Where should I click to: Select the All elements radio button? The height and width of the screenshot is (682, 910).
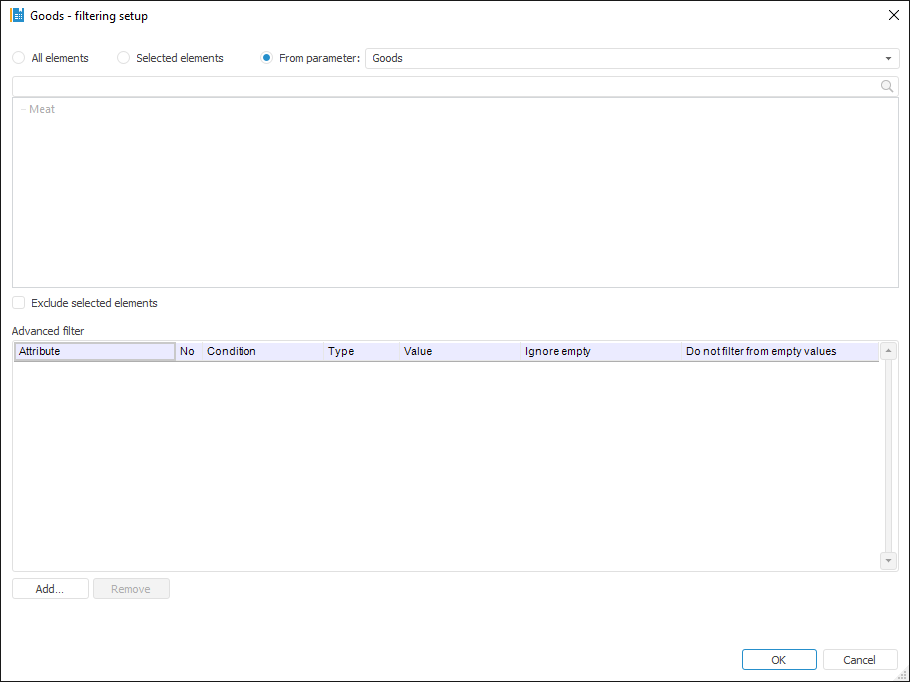(x=19, y=58)
